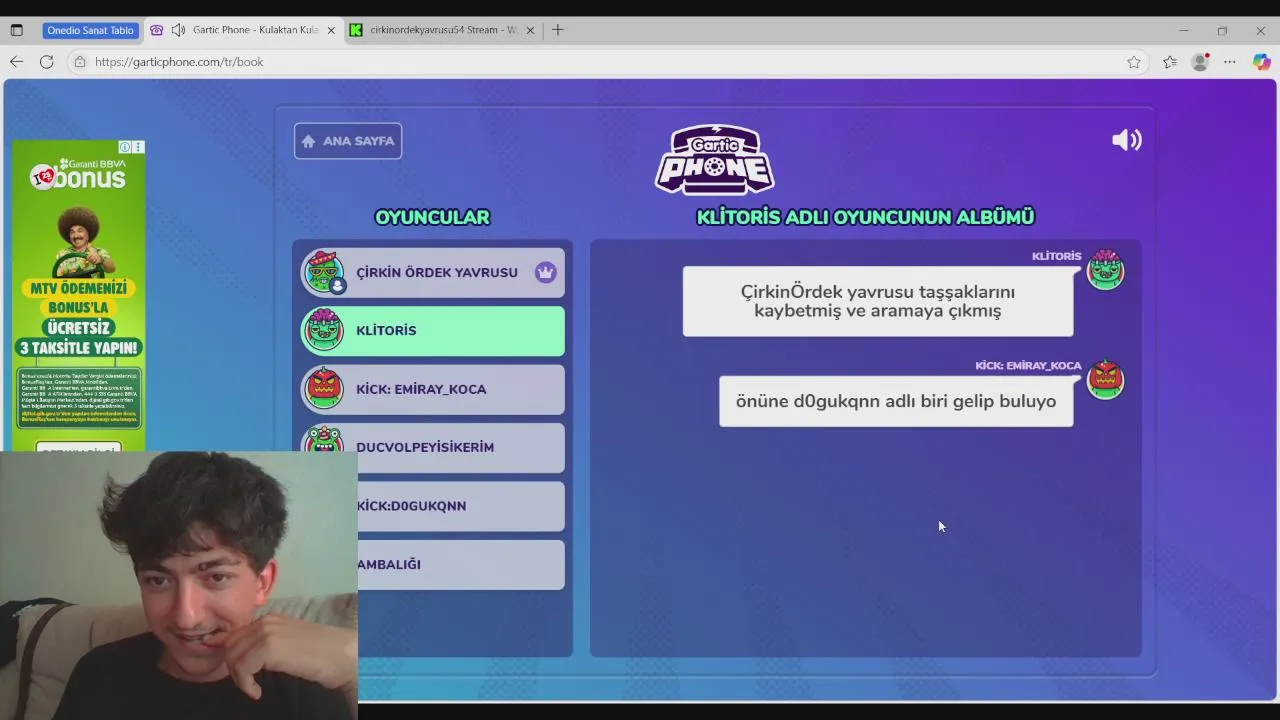The image size is (1280, 720).
Task: Click the 'KLİTORİS ADLI OYUNCUNUN ALBÜMÜ' heading
Action: 865,217
